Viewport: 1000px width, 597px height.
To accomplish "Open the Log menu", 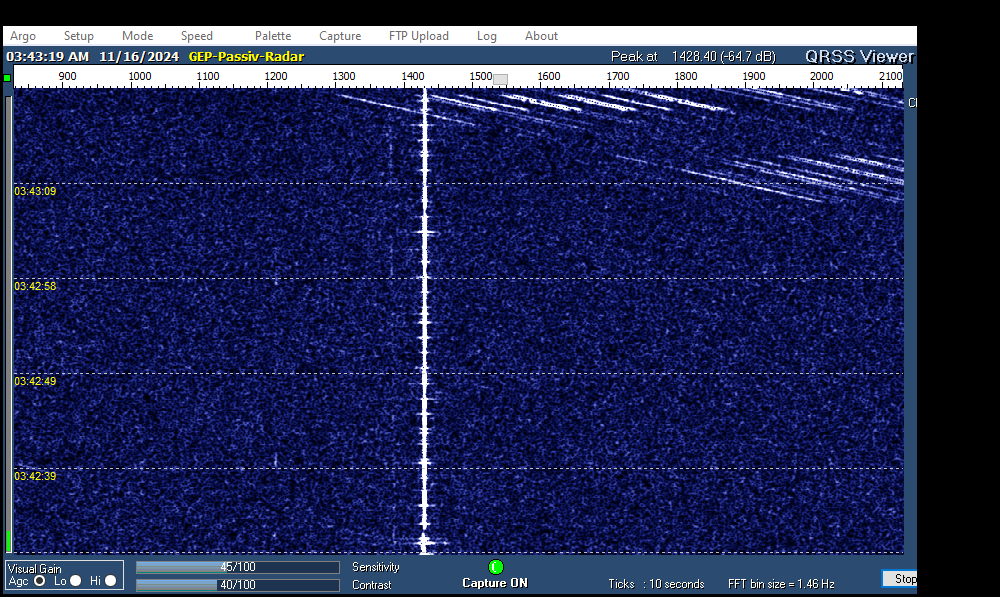I will (x=487, y=36).
